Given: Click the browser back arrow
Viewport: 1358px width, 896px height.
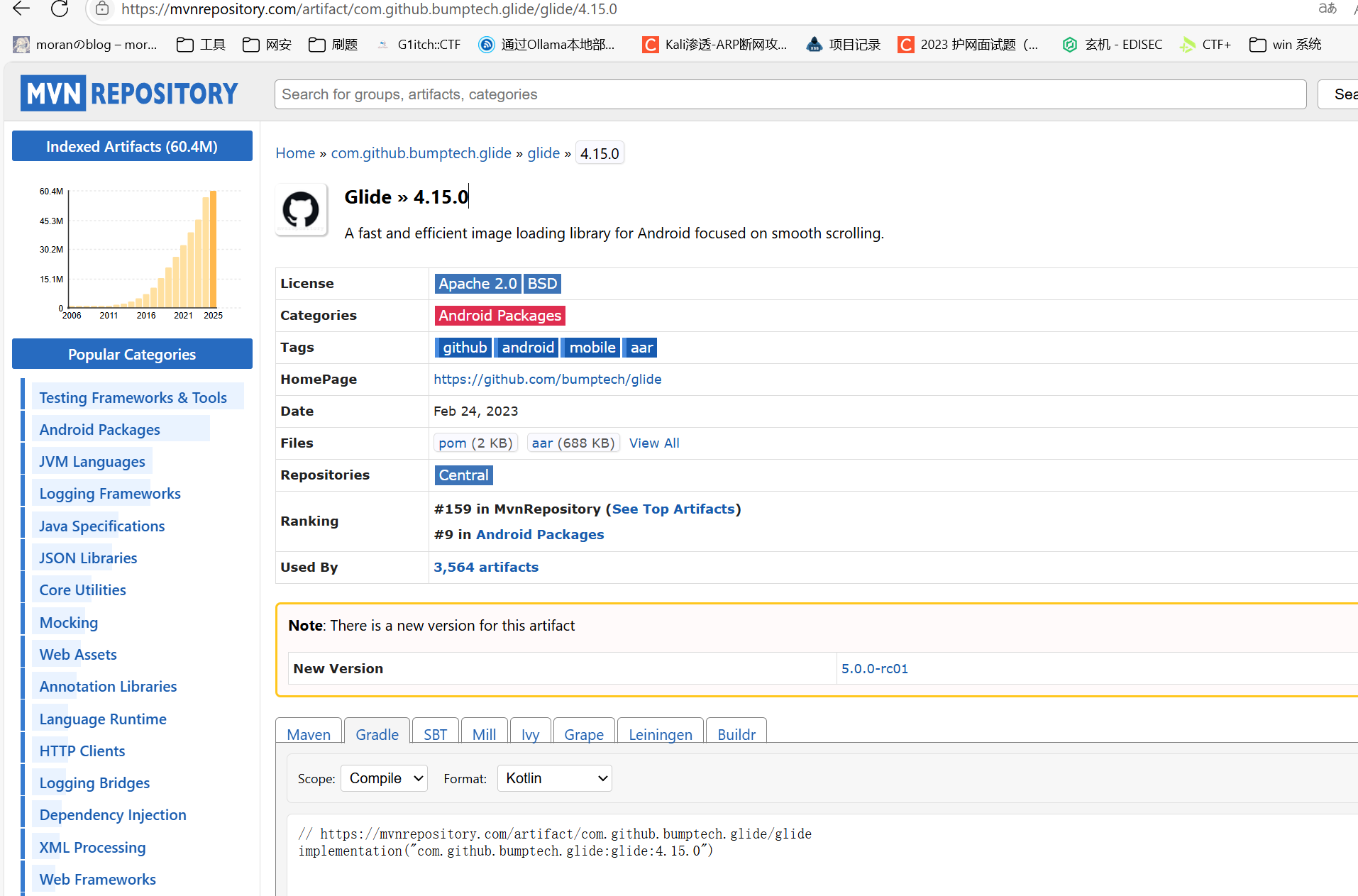Looking at the screenshot, I should 21,9.
